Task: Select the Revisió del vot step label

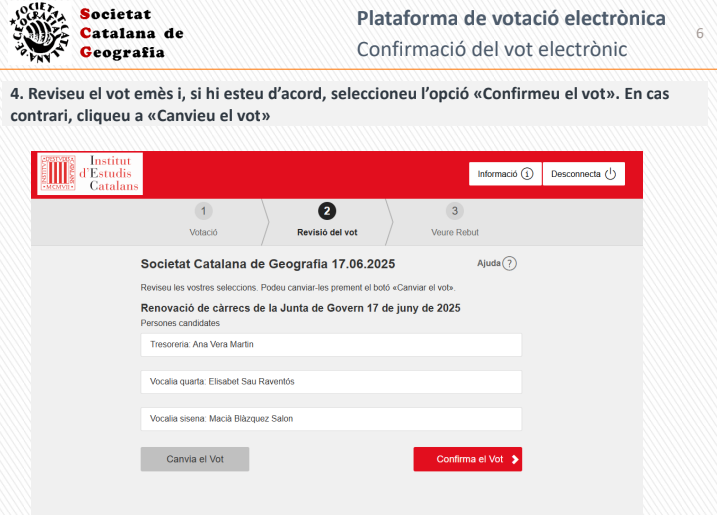Action: pyautogui.click(x=327, y=232)
